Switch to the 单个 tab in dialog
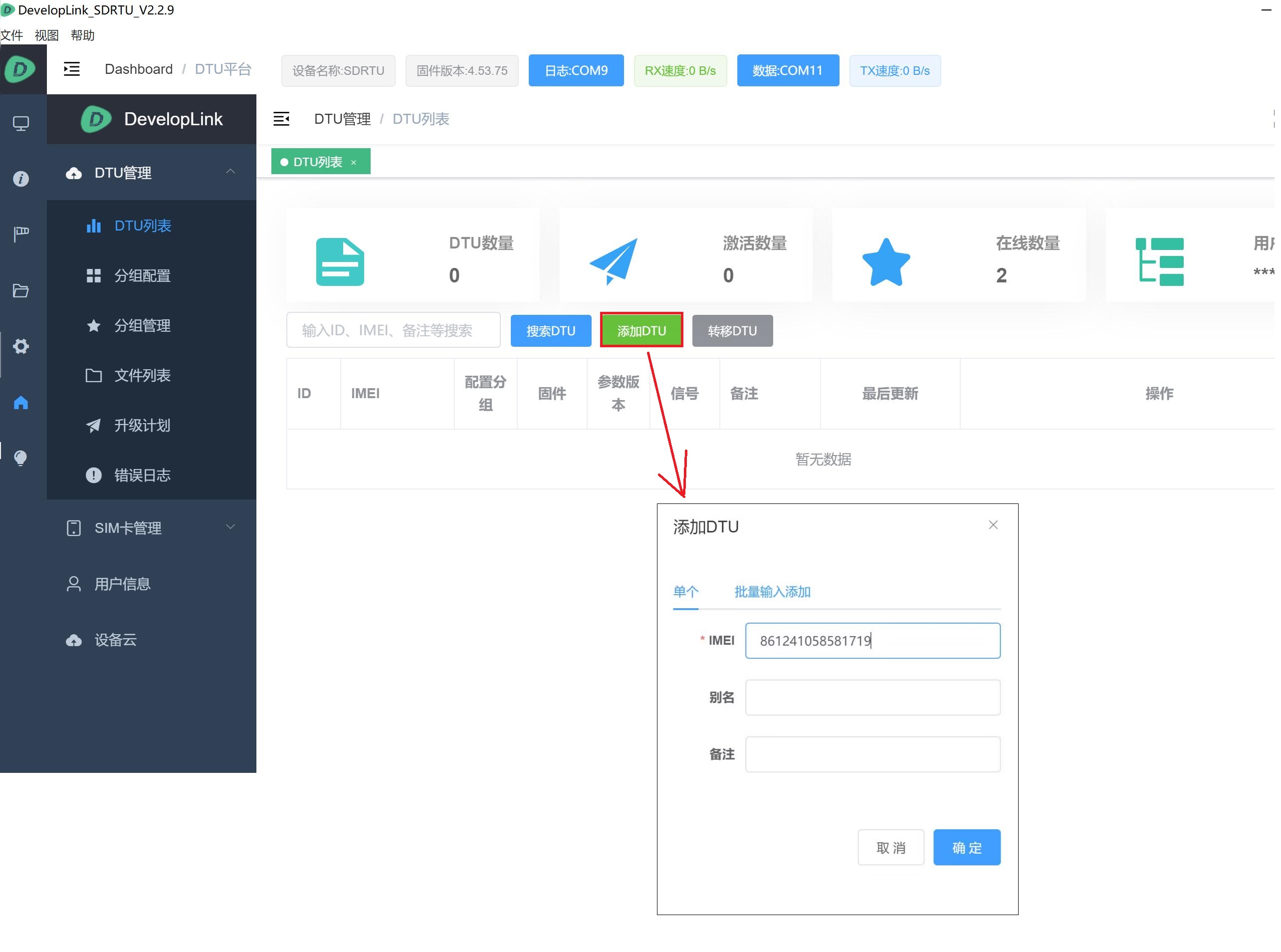Image resolution: width=1281 pixels, height=952 pixels. click(x=685, y=592)
